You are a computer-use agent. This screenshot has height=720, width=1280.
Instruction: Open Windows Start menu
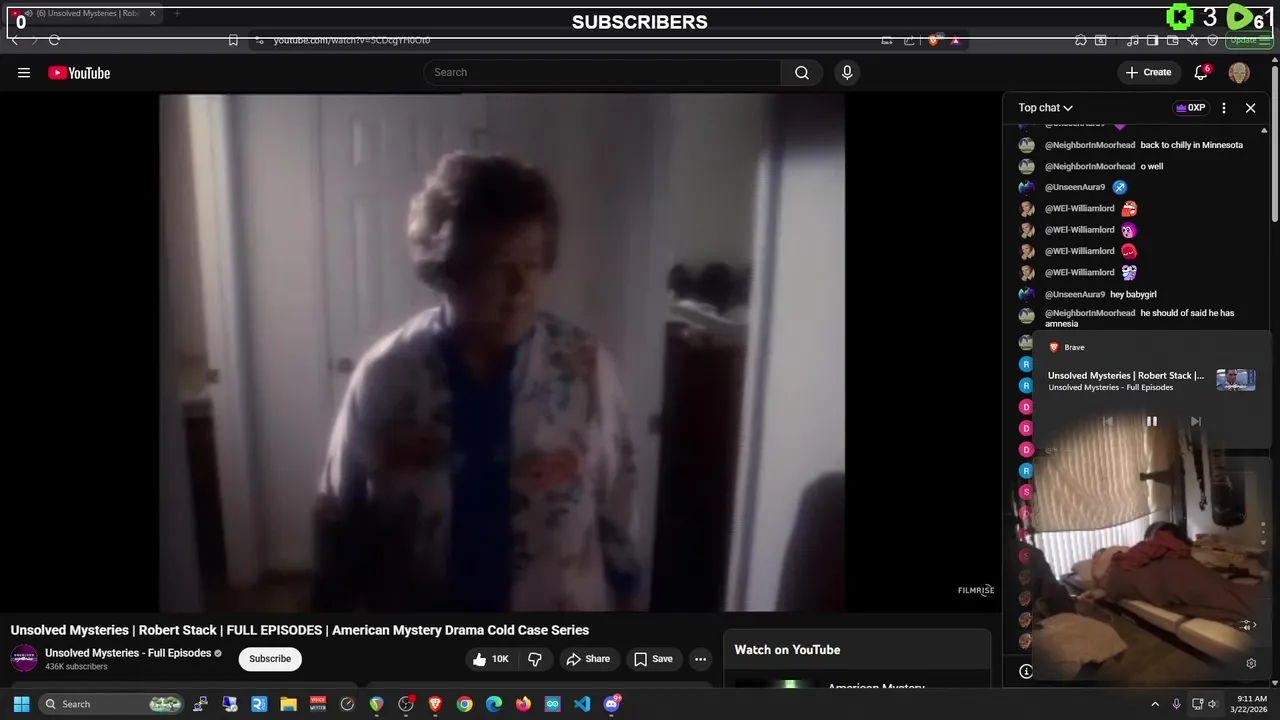point(21,704)
